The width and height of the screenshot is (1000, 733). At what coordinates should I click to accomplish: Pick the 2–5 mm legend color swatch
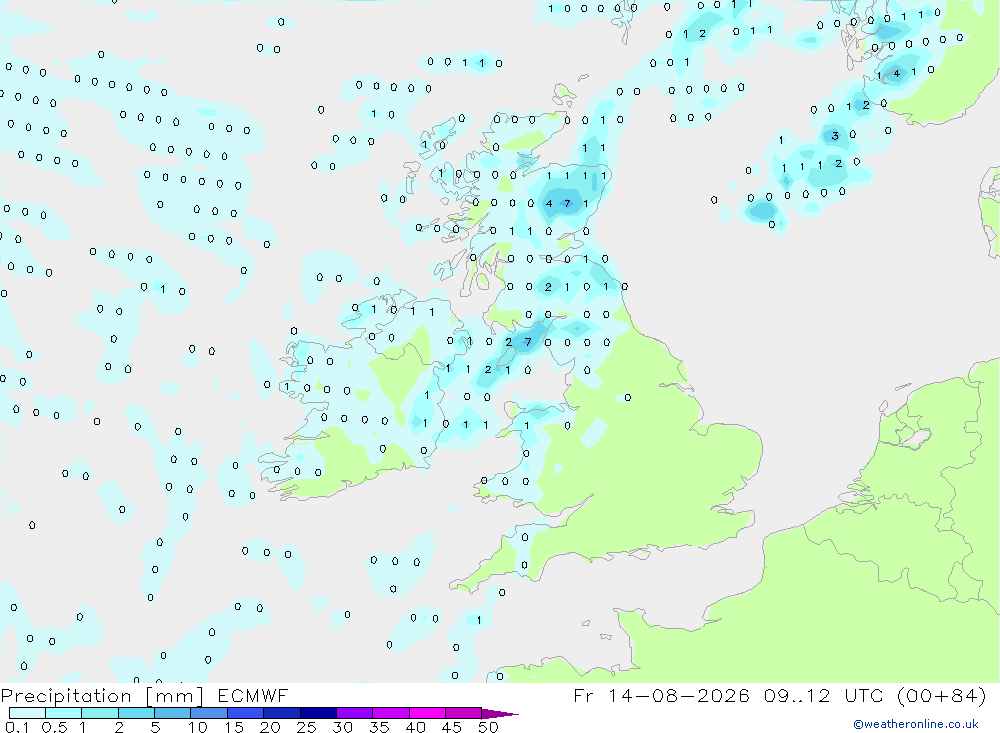136,713
